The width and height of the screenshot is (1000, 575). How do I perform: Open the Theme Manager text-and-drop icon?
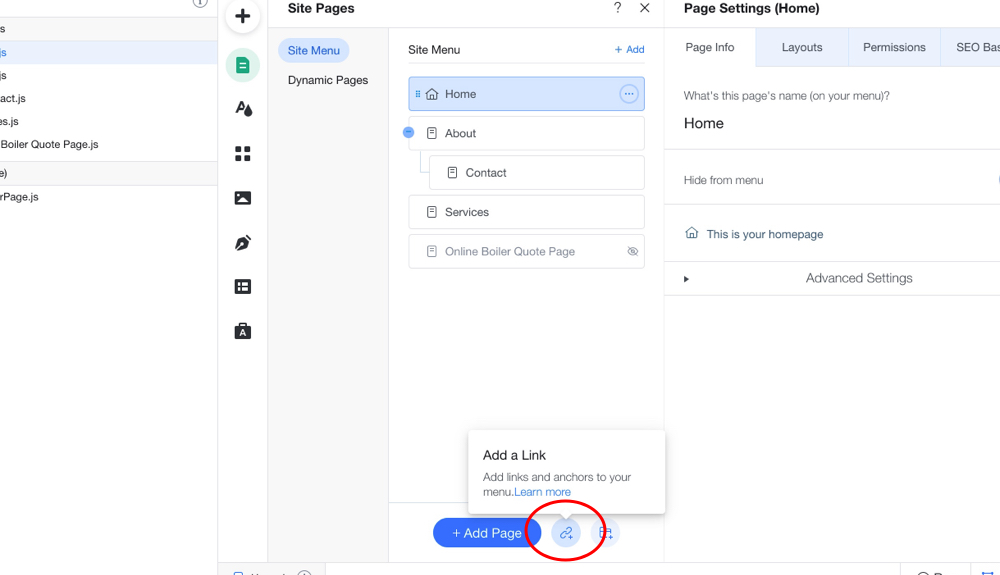(x=243, y=108)
